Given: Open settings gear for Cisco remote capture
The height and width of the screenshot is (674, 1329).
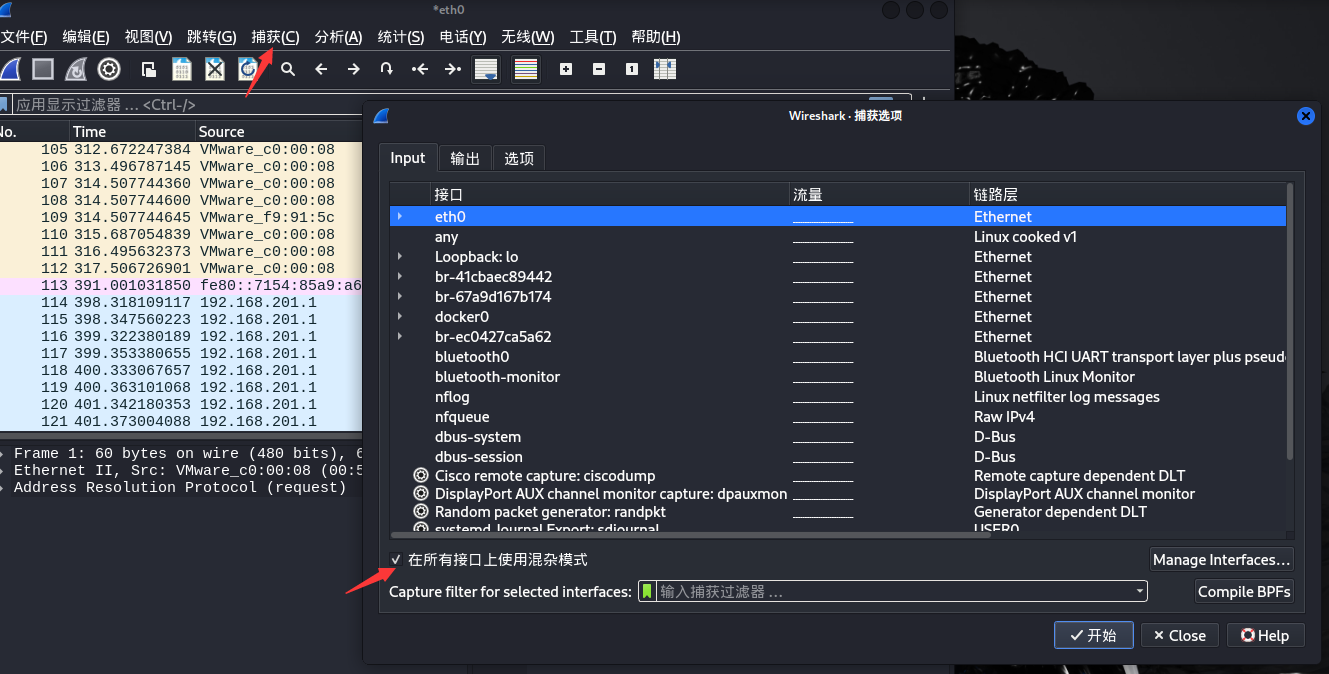Looking at the screenshot, I should 421,476.
